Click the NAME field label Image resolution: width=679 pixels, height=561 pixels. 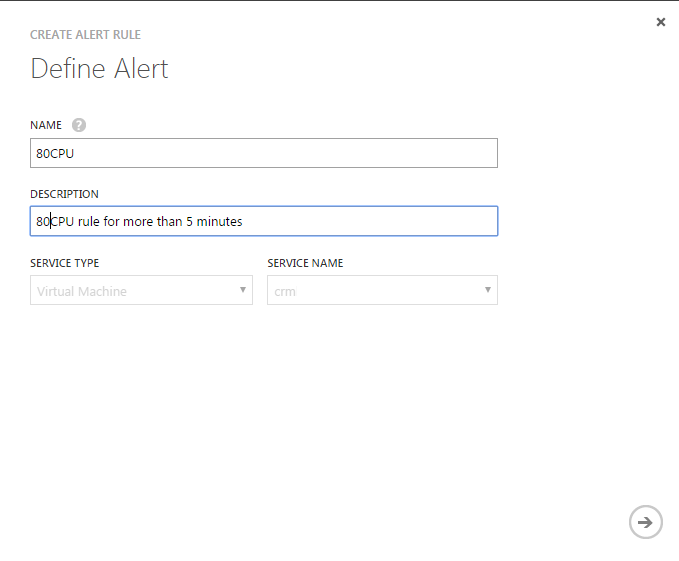pyautogui.click(x=46, y=125)
